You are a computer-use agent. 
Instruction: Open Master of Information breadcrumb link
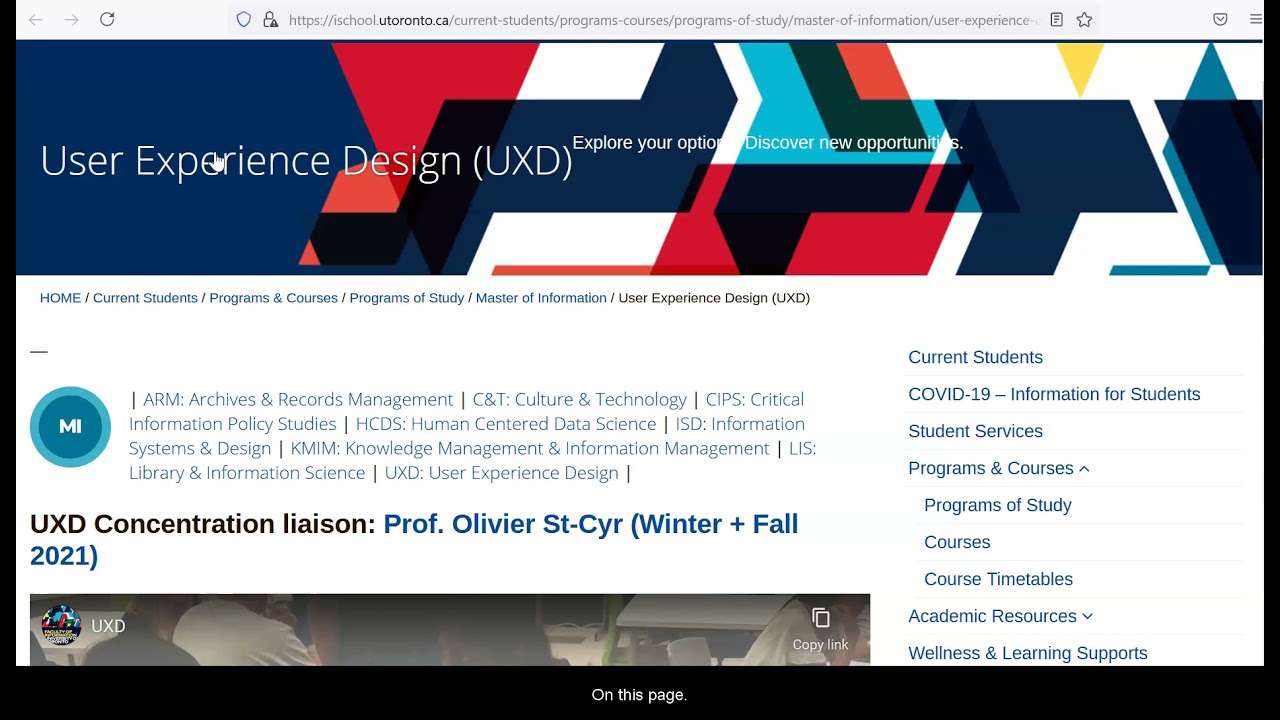pos(541,298)
